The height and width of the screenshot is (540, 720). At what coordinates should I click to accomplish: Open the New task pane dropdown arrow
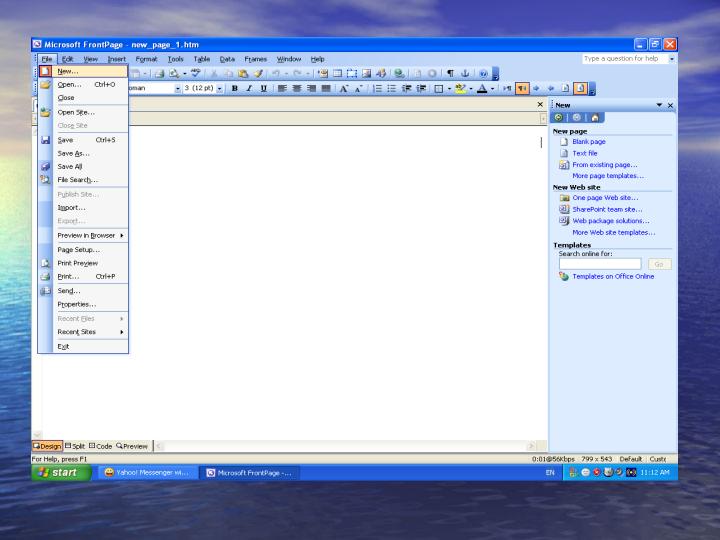pos(659,105)
